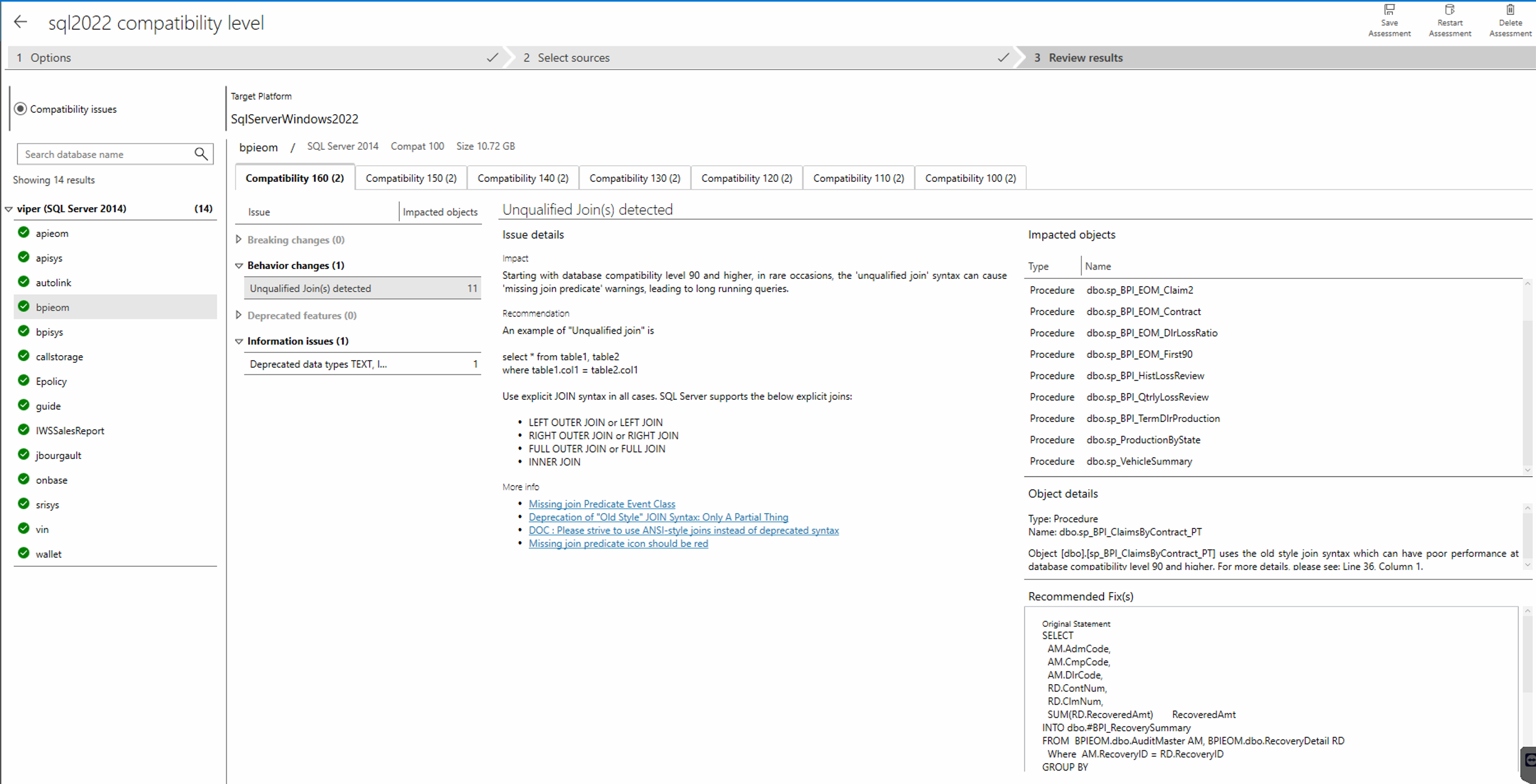Viewport: 1536px width, 784px height.
Task: Expand the Breaking changes group
Action: coord(239,239)
